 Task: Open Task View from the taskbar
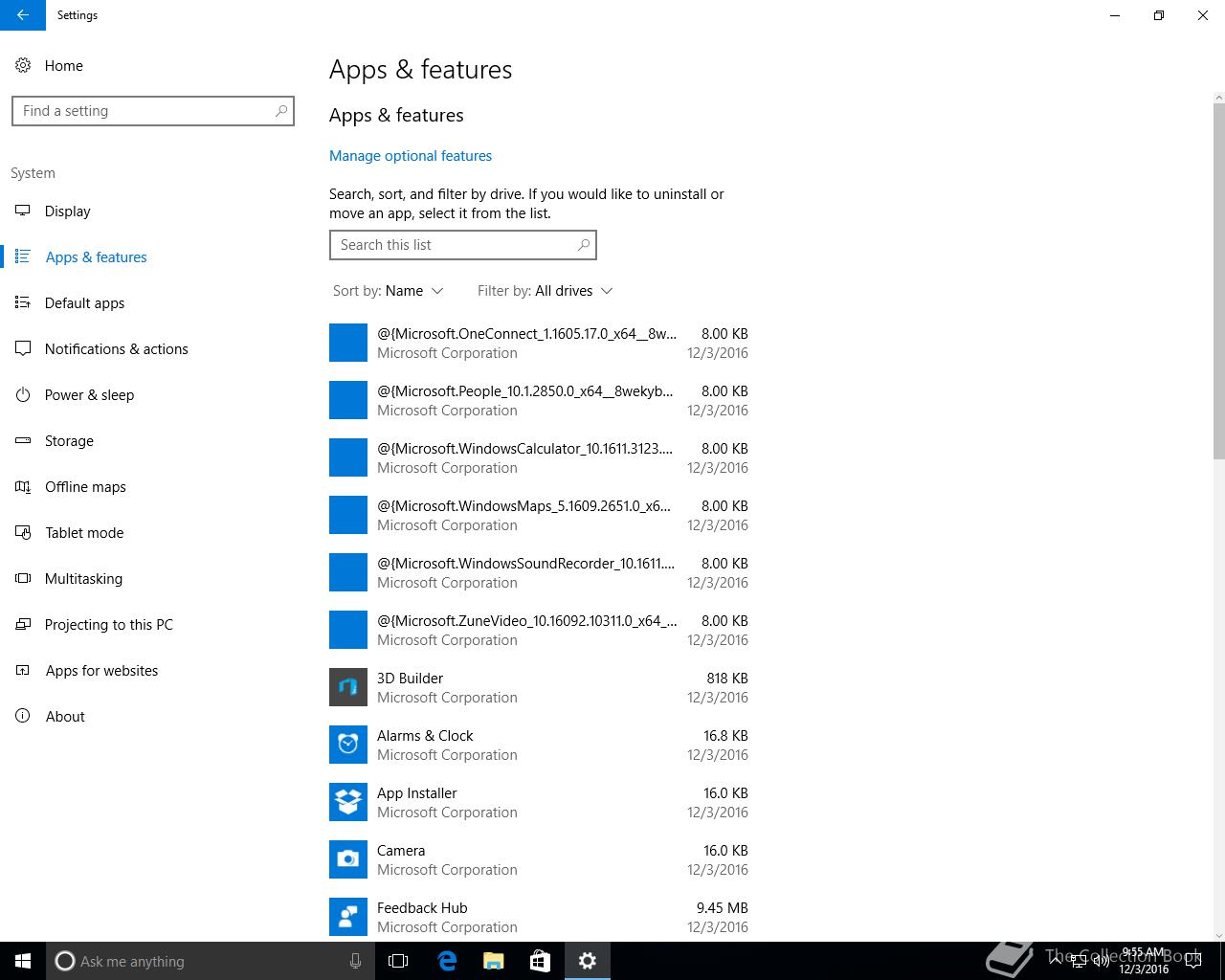398,961
